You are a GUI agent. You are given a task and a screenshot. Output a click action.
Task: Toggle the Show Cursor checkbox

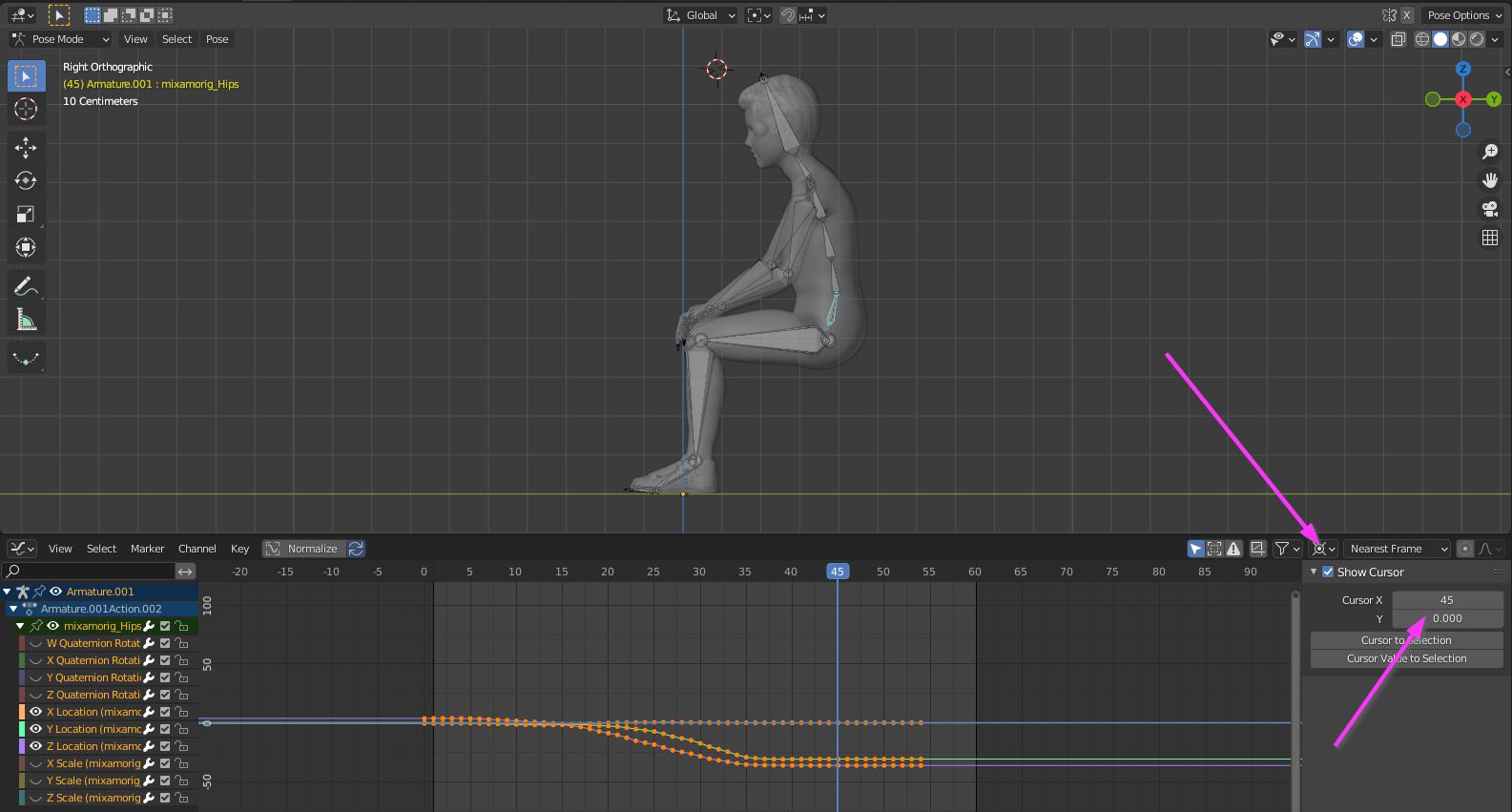(1328, 572)
